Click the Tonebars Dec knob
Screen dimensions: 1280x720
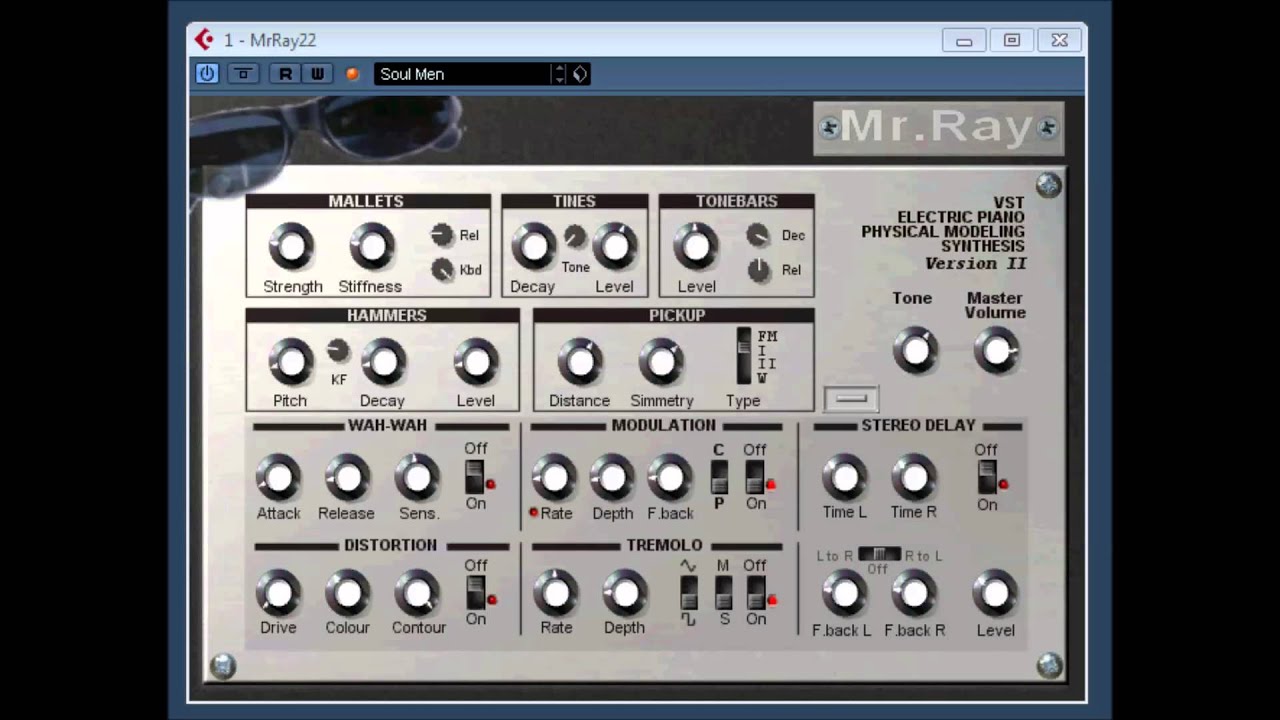point(759,235)
